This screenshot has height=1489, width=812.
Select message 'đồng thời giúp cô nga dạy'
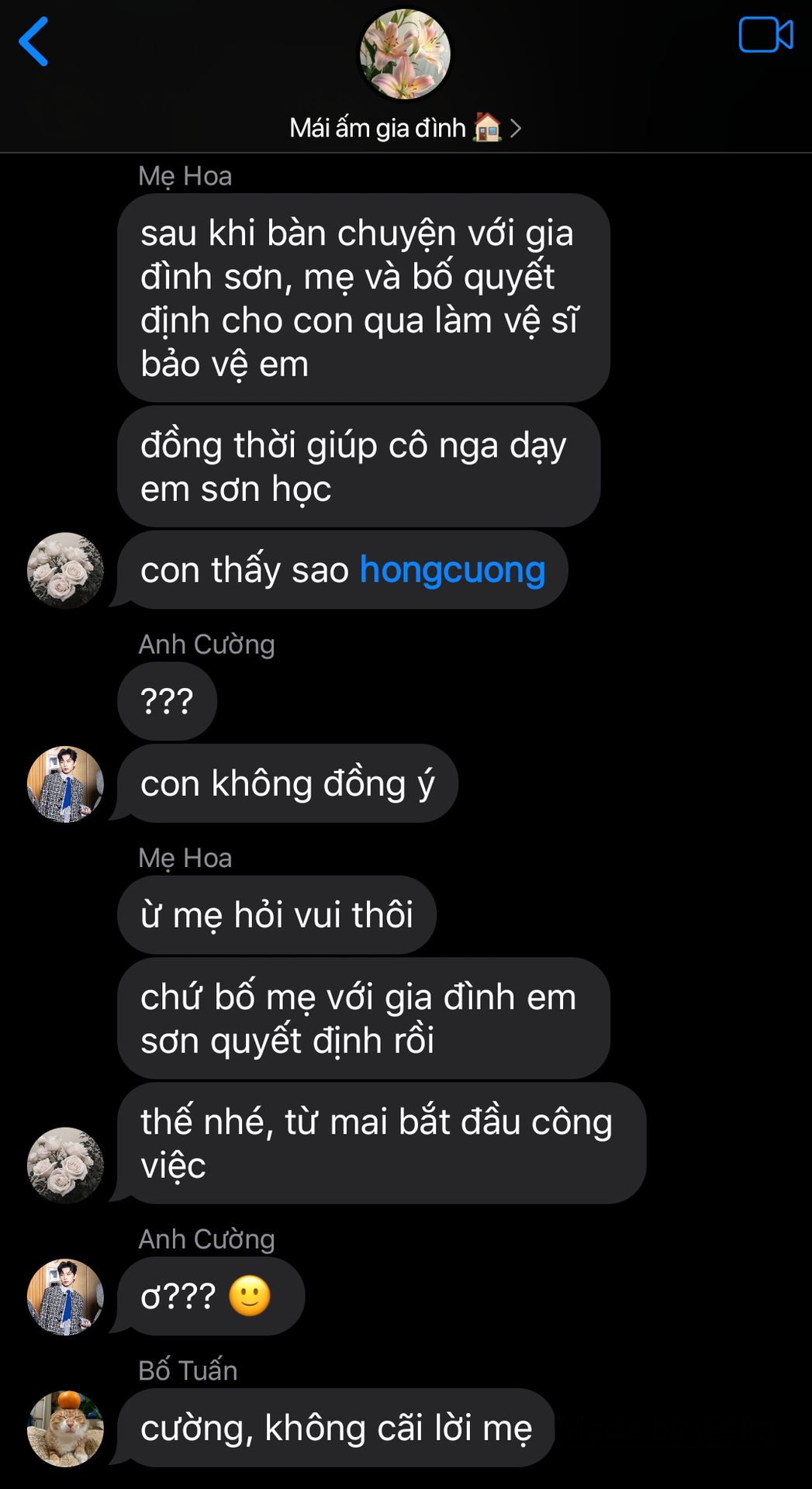359,467
